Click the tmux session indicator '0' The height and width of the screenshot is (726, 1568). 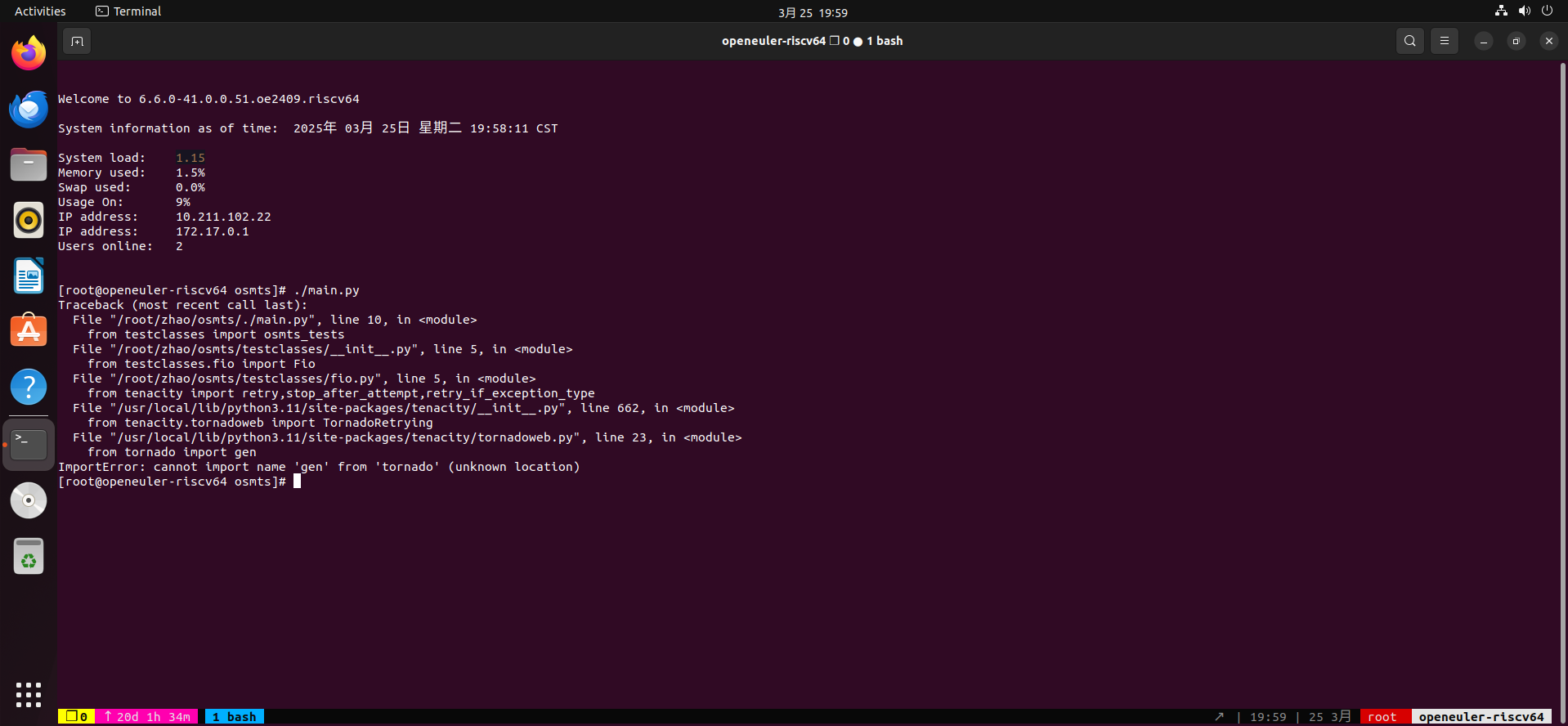(77, 717)
